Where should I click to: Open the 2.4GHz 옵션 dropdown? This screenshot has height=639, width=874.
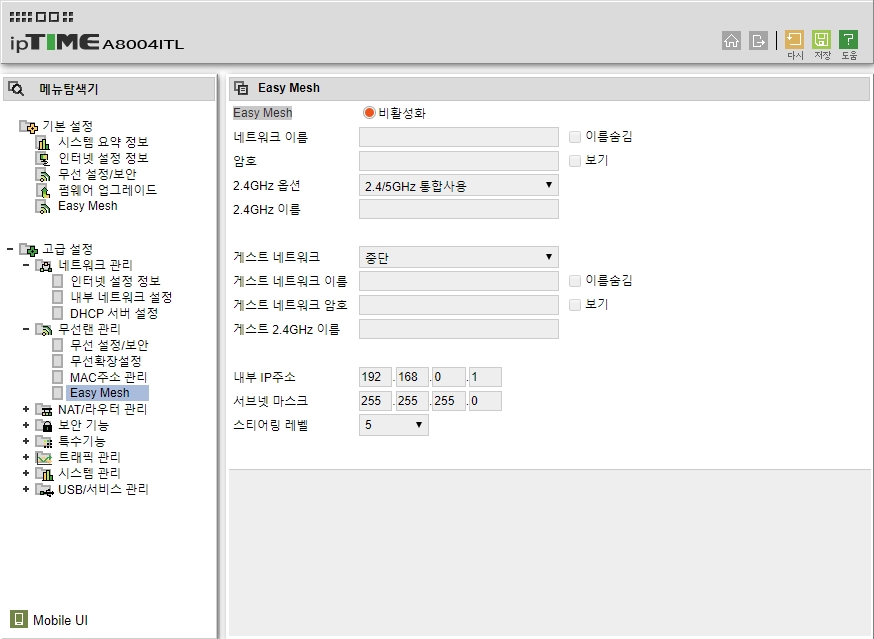[459, 185]
